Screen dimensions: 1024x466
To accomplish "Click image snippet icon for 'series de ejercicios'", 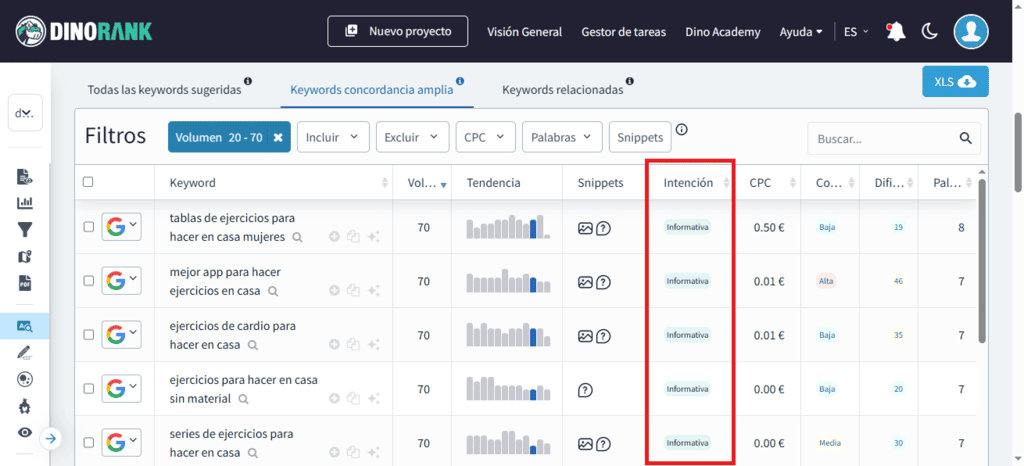I will 585,444.
